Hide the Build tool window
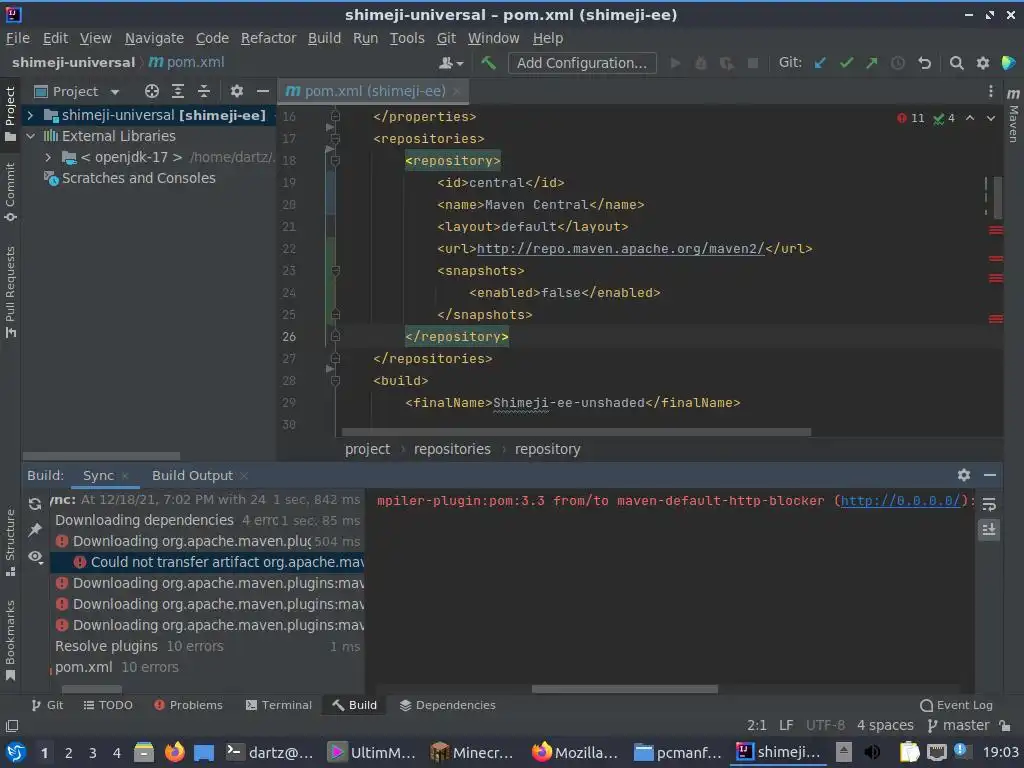The width and height of the screenshot is (1024, 768). (990, 475)
